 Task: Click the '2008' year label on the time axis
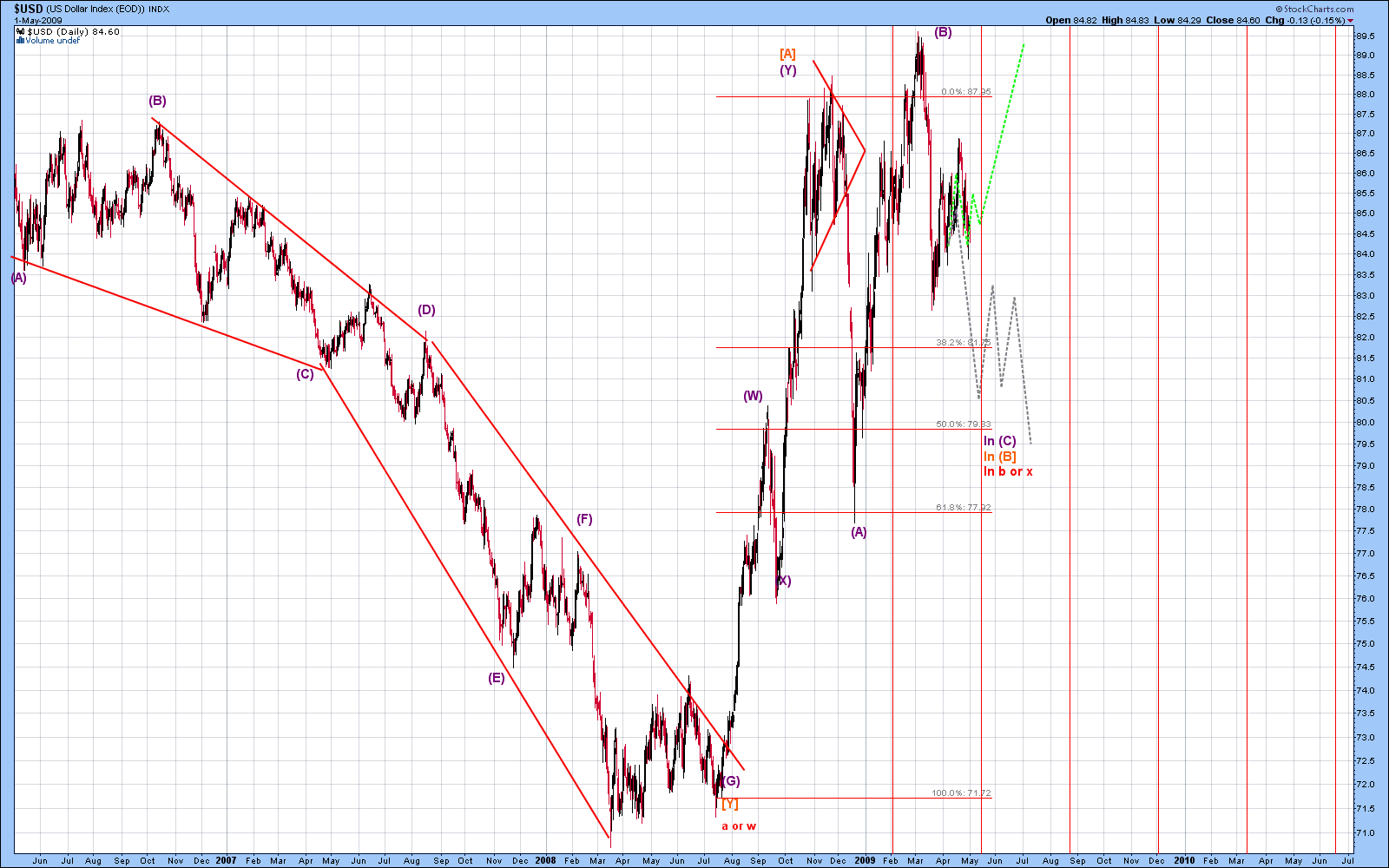545,861
